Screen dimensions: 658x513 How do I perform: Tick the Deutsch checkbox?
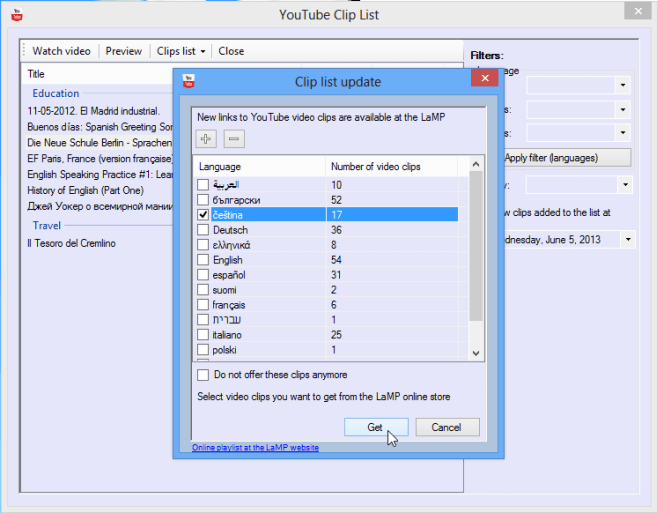coord(203,230)
